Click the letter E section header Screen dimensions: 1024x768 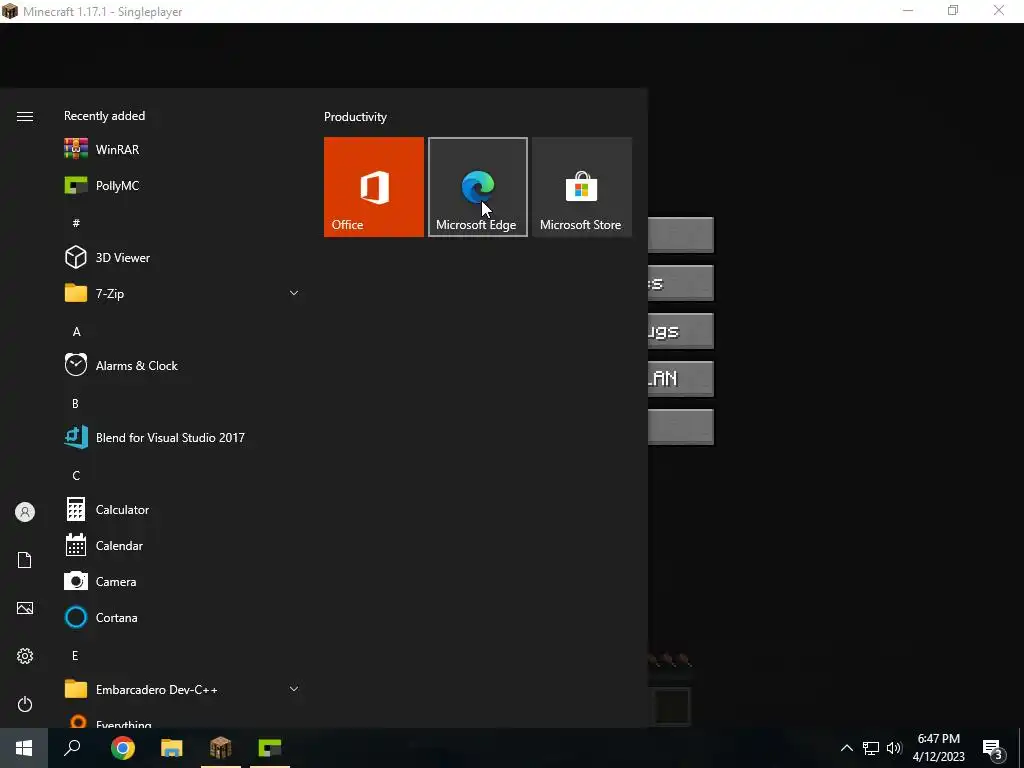tap(75, 656)
